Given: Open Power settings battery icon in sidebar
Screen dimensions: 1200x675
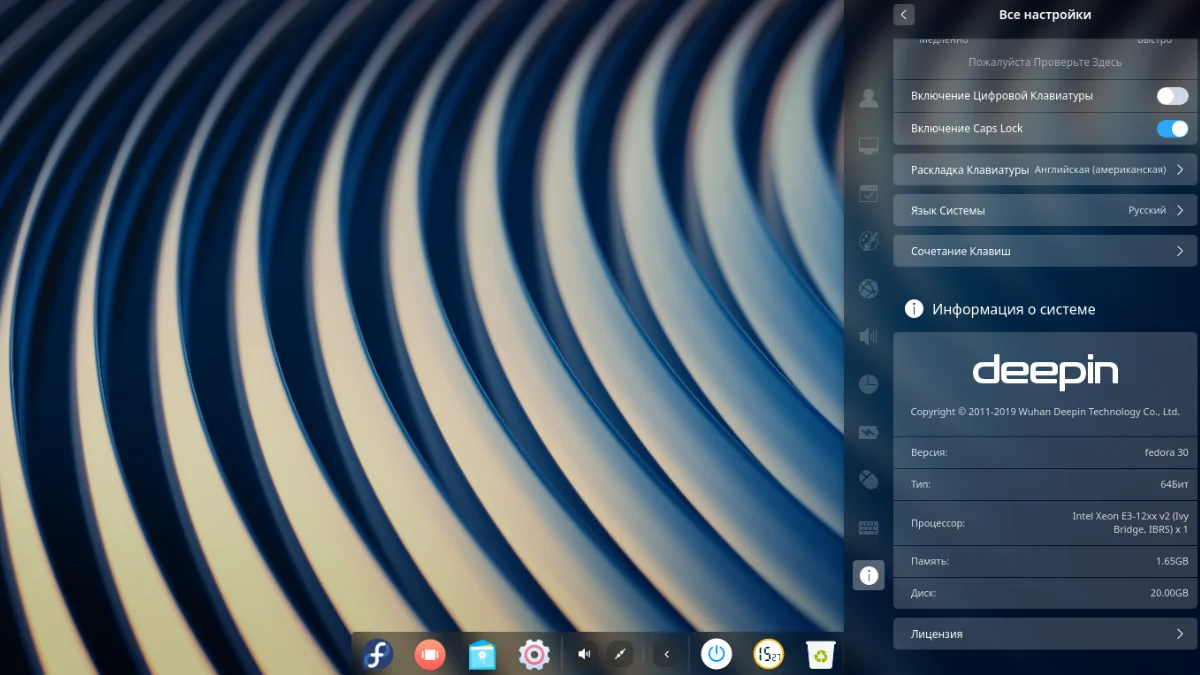Looking at the screenshot, I should click(868, 432).
